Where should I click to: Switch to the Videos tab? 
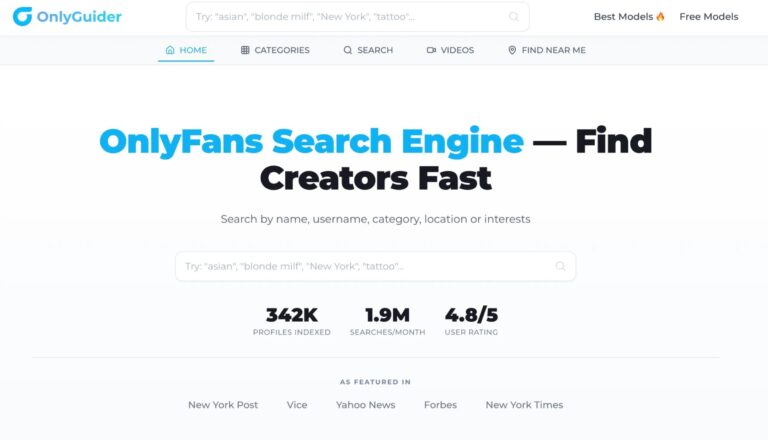(x=450, y=50)
